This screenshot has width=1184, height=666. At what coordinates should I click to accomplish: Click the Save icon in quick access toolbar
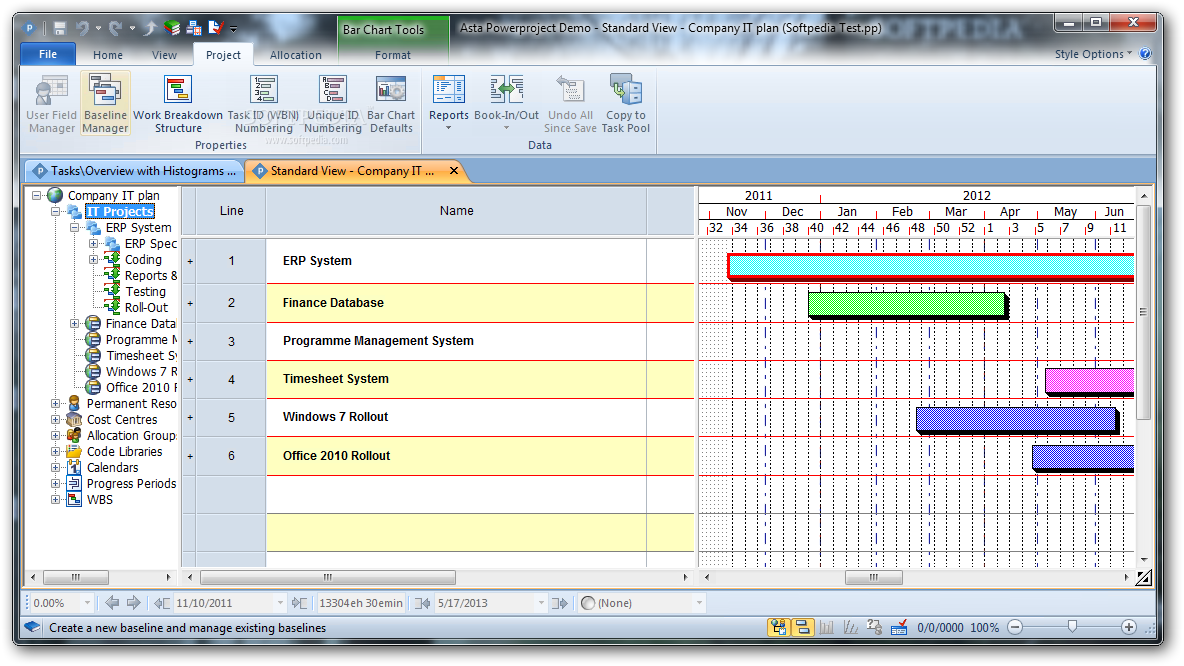[x=60, y=29]
